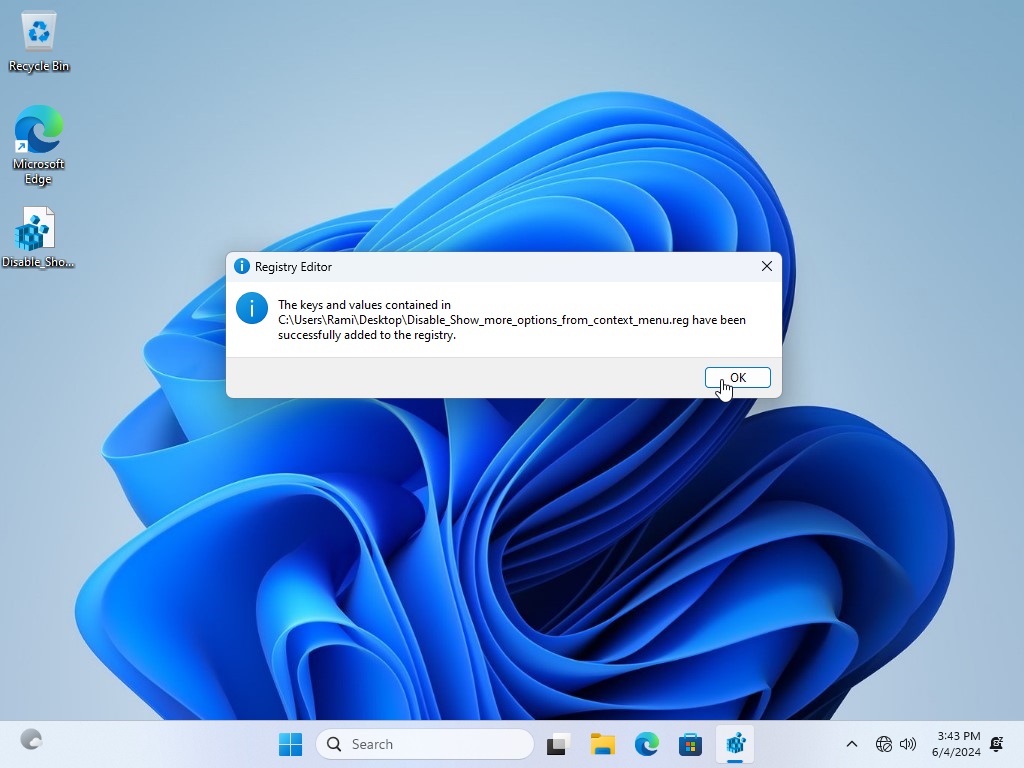1024x768 pixels.
Task: Open the notification bell in the taskbar corner
Action: tap(996, 744)
